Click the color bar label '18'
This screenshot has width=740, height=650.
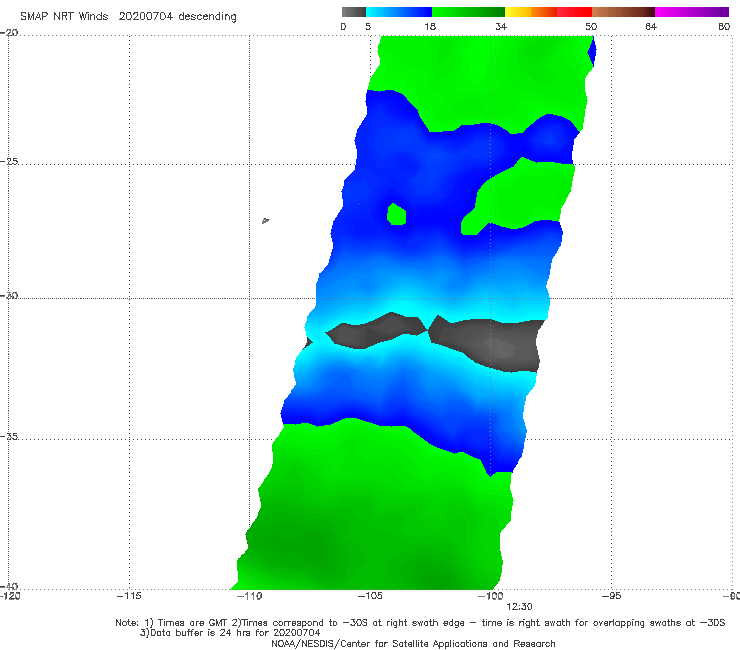point(430,26)
